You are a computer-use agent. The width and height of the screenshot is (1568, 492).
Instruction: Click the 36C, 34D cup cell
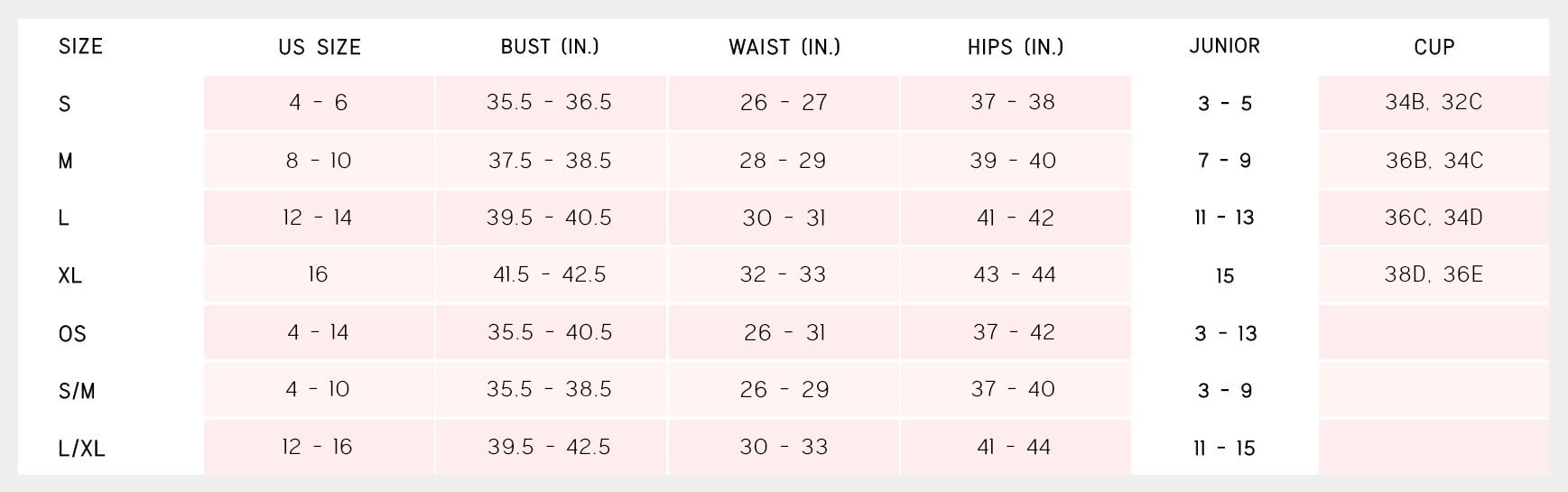click(x=1433, y=218)
